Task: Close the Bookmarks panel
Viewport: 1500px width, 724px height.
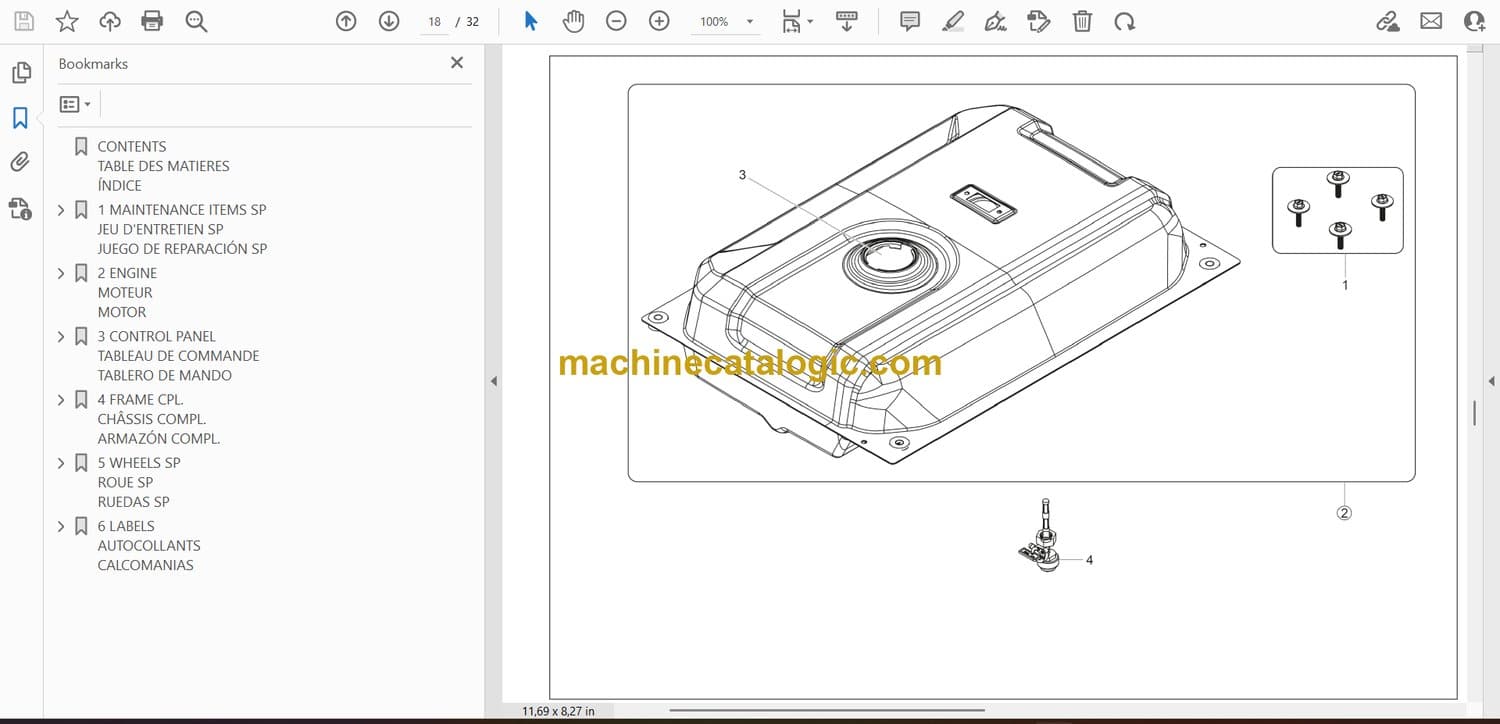Action: click(x=457, y=63)
